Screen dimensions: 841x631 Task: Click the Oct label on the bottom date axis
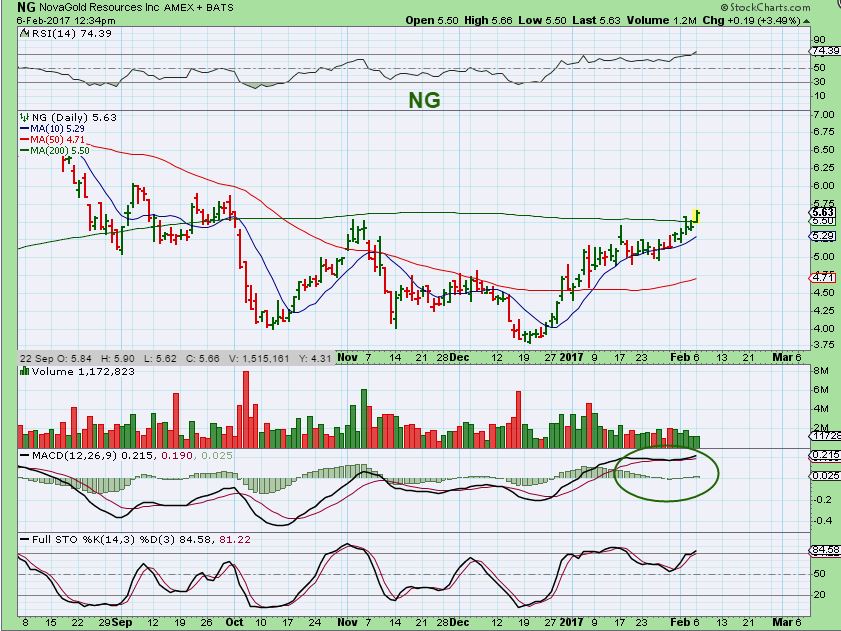coord(234,622)
